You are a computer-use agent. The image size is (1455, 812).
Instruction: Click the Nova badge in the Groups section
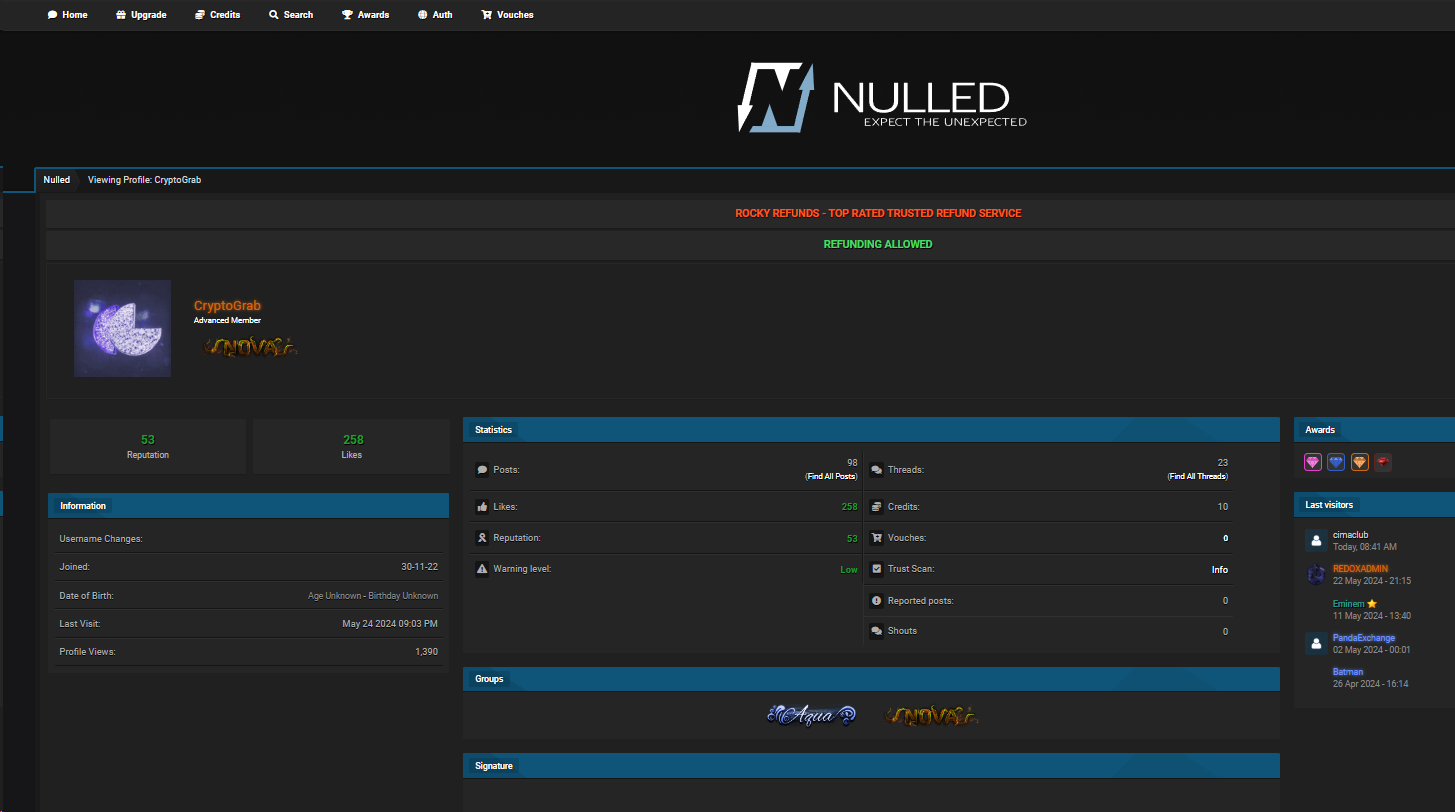click(931, 715)
